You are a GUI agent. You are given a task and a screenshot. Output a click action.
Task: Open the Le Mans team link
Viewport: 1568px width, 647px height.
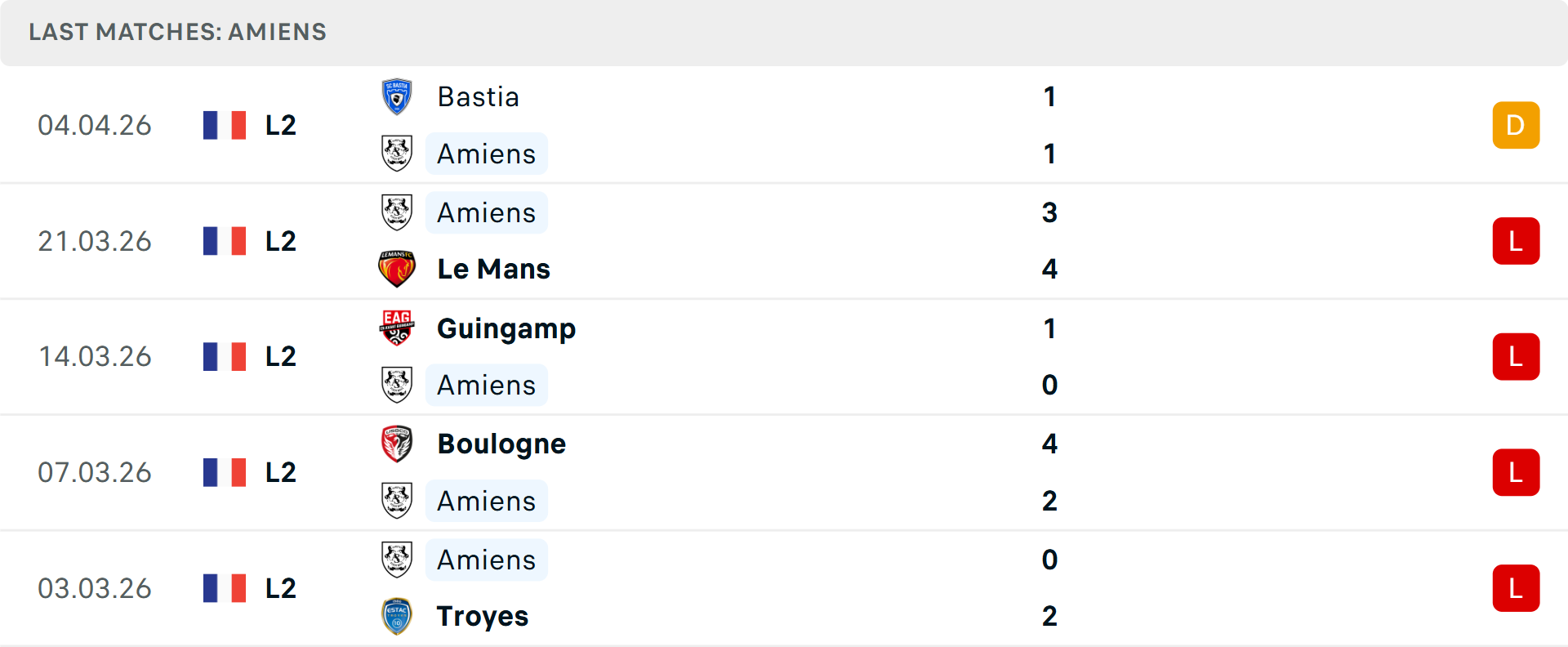tap(493, 269)
